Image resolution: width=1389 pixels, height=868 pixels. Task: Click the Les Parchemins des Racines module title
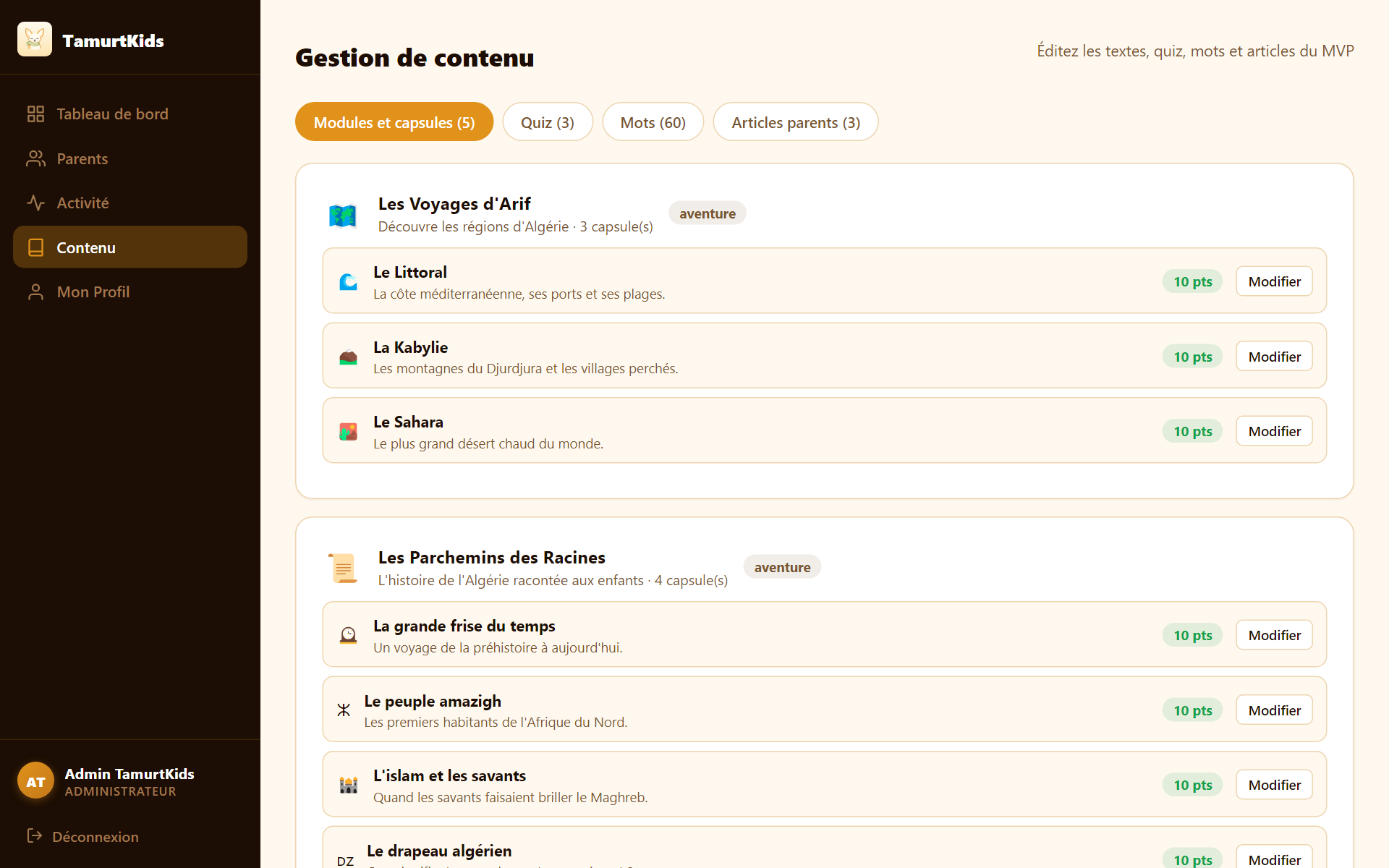492,558
